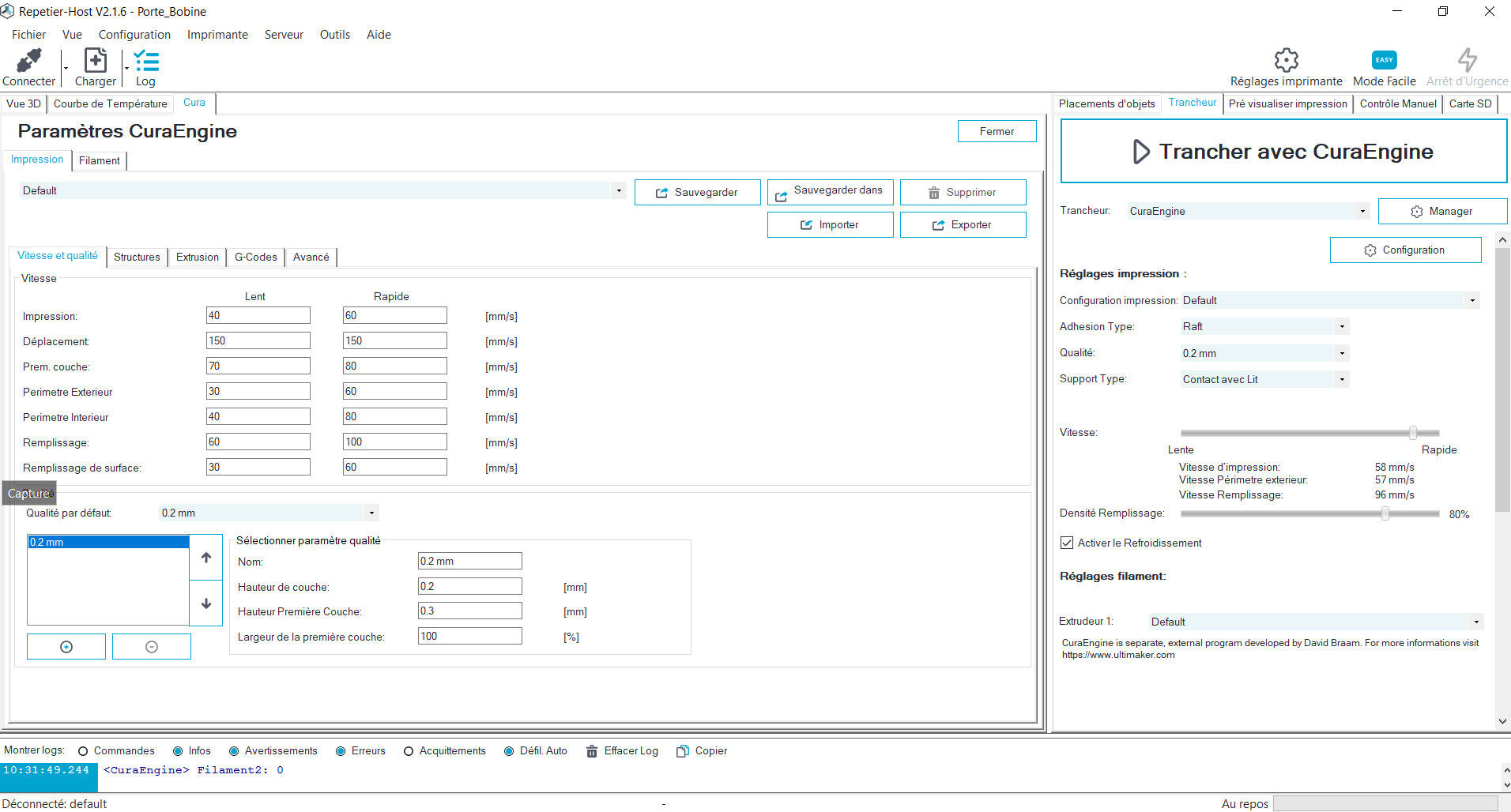Viewport: 1511px width, 812px height.
Task: Click the Fermer button
Action: [997, 131]
